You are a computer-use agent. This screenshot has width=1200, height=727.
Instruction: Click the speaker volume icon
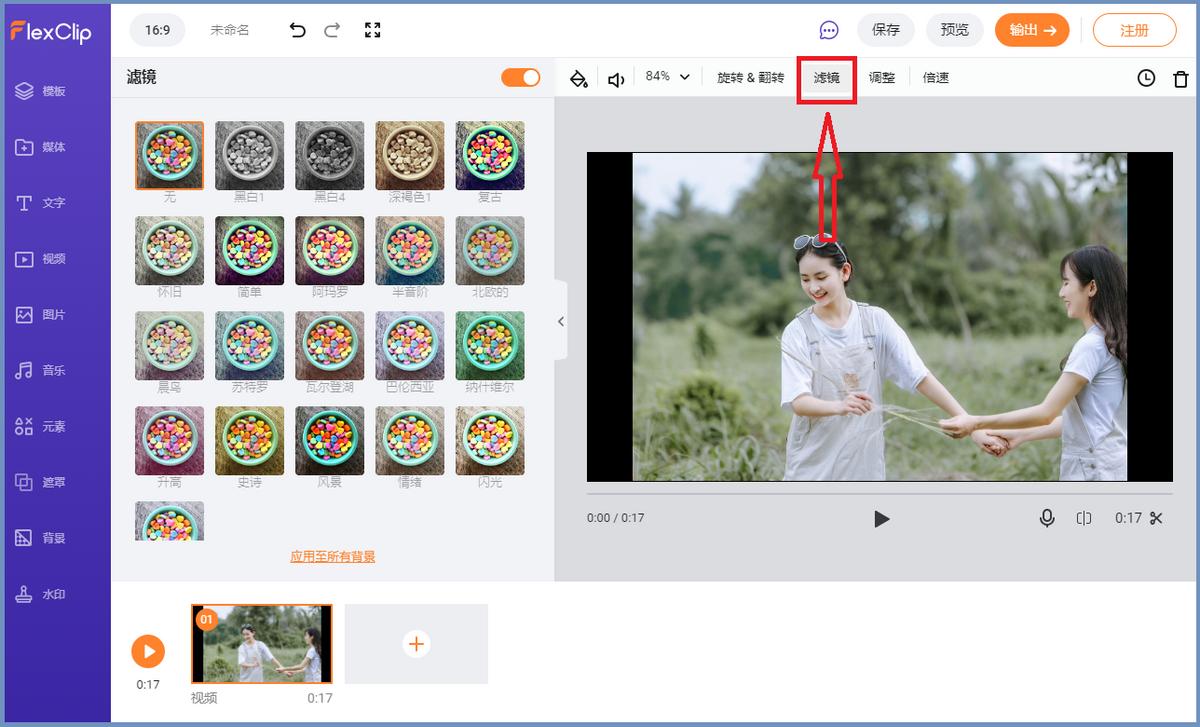click(616, 79)
